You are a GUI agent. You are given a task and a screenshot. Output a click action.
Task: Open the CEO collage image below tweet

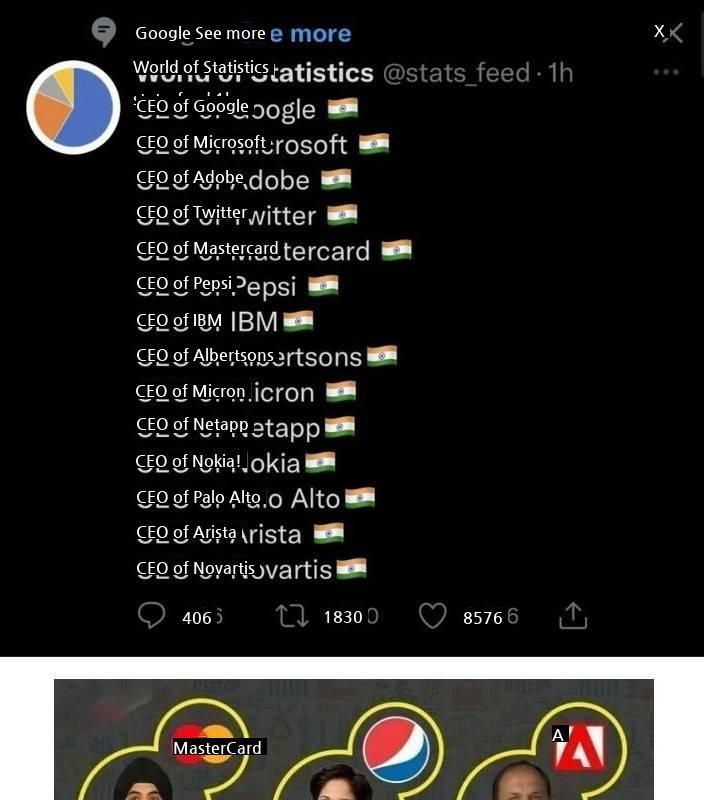(x=354, y=739)
